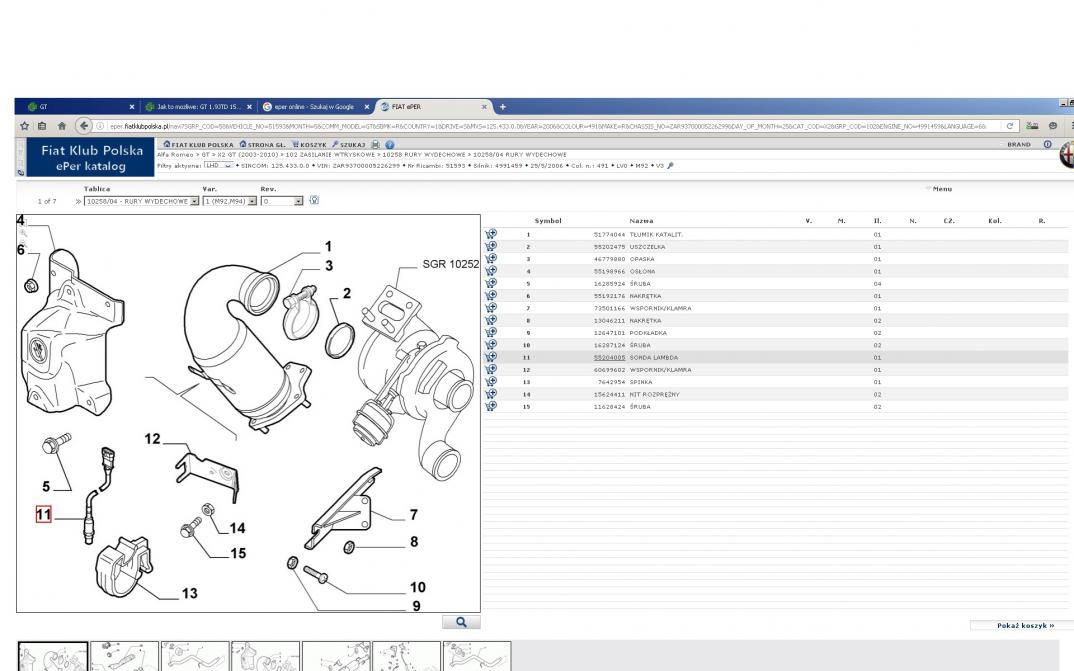
Task: Select the fourth diagram thumbnail
Action: tap(266, 656)
